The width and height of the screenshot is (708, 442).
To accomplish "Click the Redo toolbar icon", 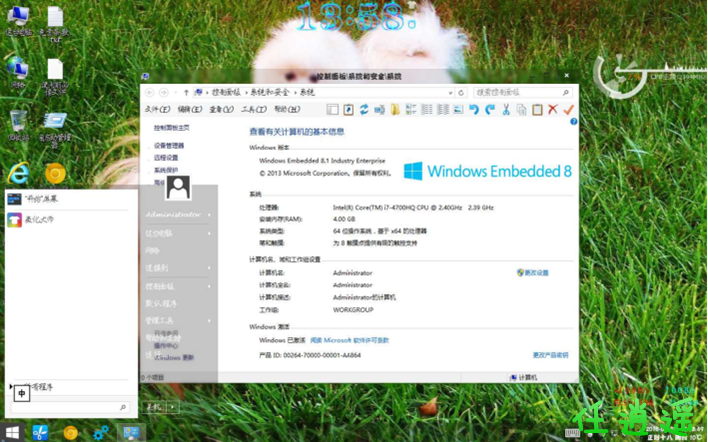I will pos(490,109).
